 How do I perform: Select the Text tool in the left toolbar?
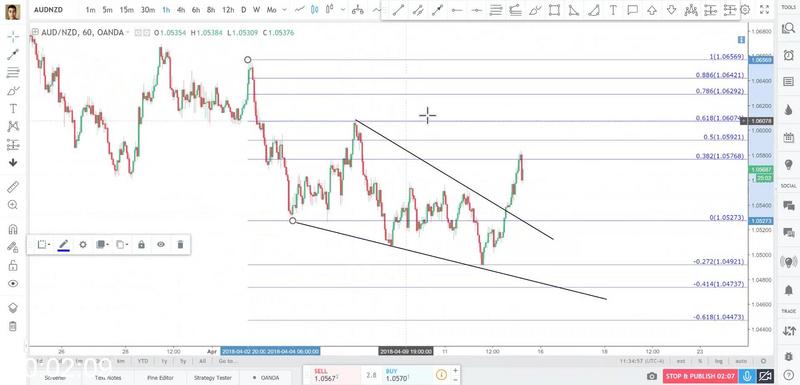(13, 109)
